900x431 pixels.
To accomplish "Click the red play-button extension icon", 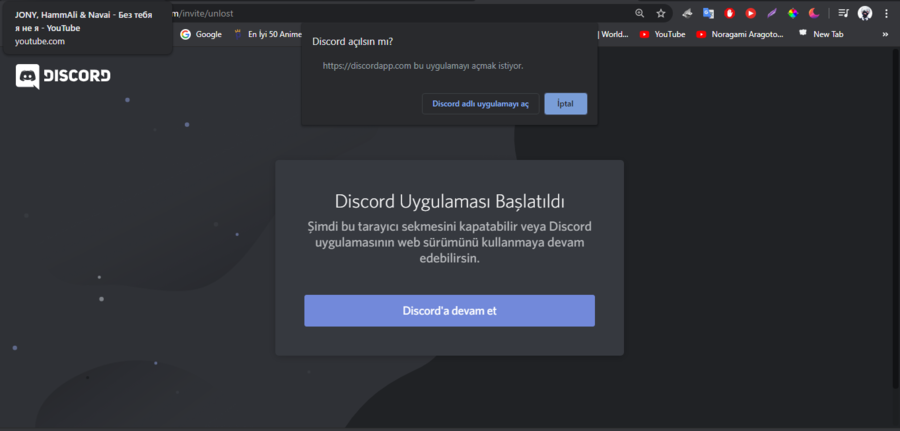I will click(751, 13).
